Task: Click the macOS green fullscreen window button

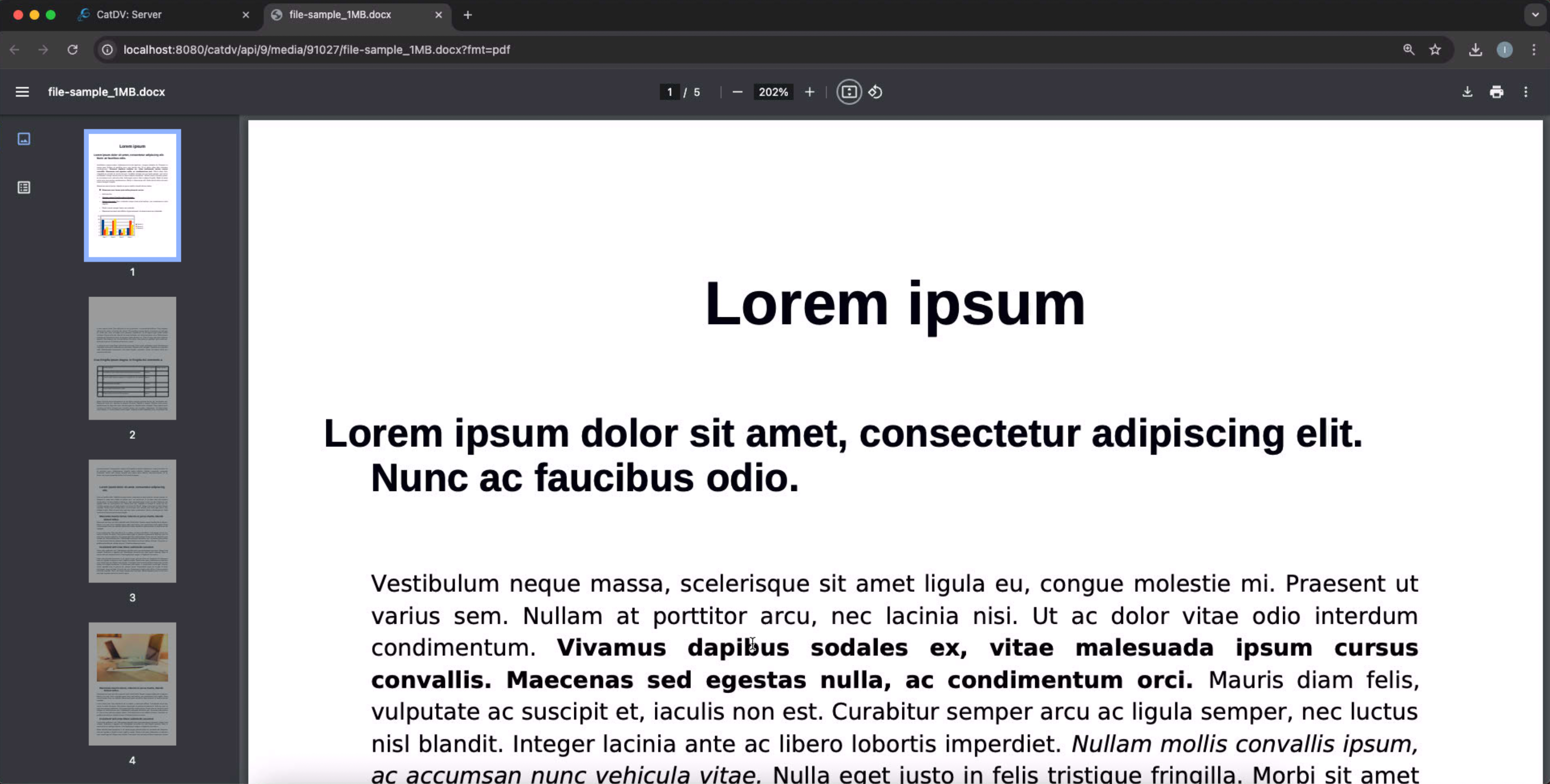Action: point(50,15)
